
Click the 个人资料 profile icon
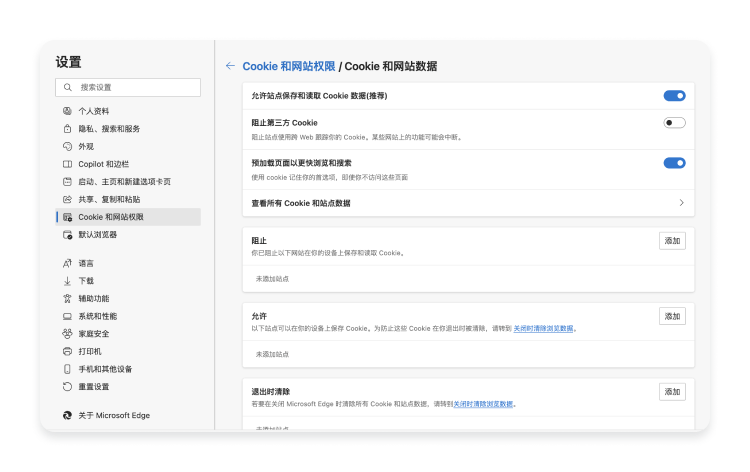tap(67, 111)
